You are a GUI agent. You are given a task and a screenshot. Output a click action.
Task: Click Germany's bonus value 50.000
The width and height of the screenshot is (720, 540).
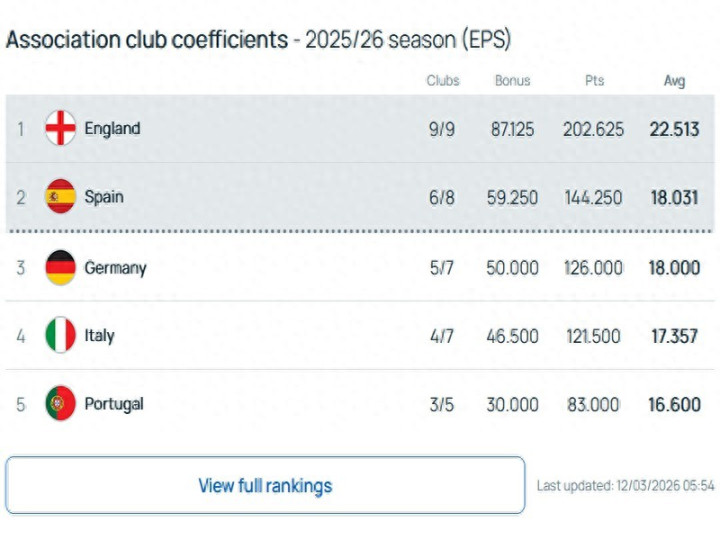coord(512,268)
